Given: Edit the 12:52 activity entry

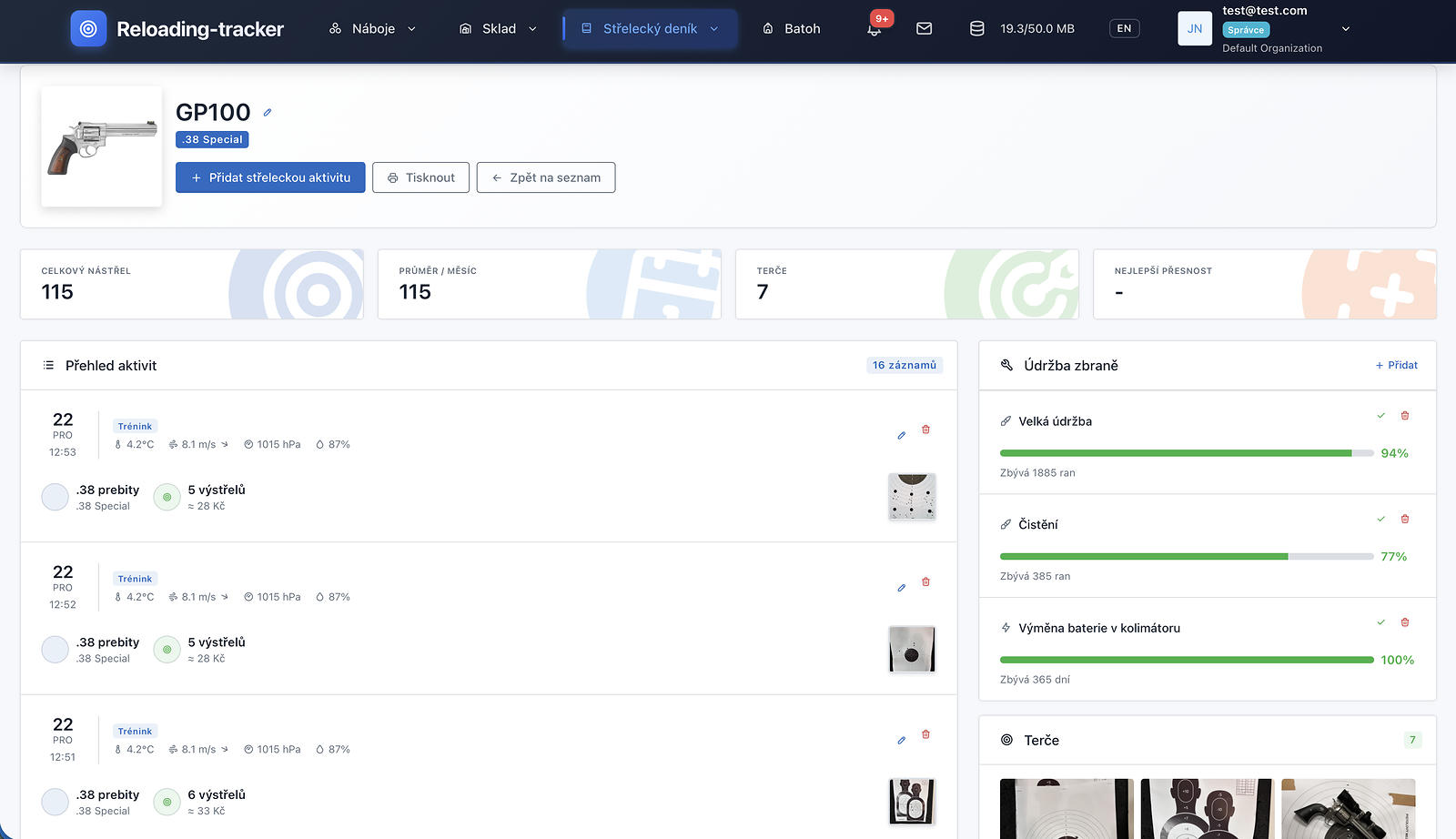Looking at the screenshot, I should click(901, 588).
